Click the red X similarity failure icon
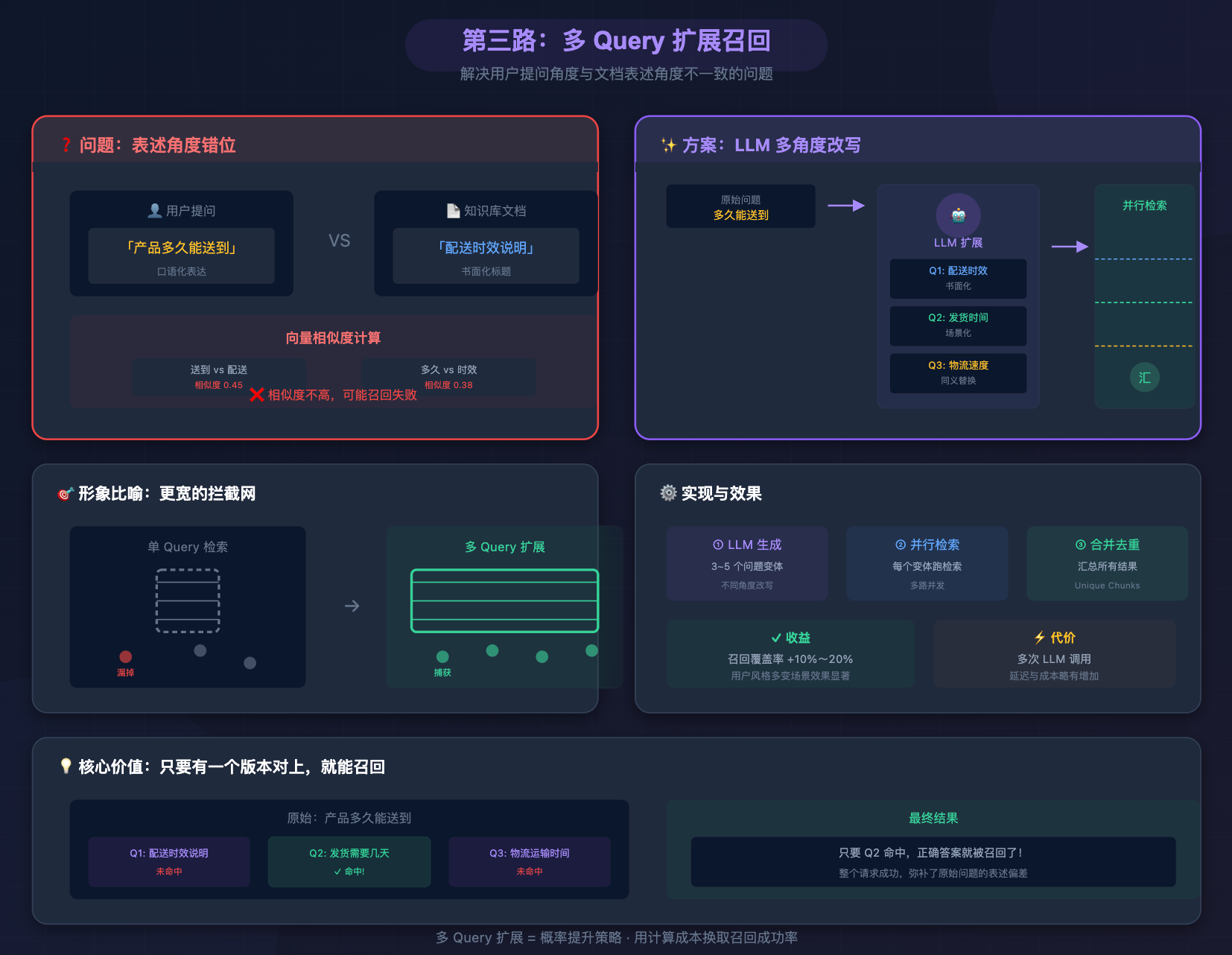 point(257,395)
